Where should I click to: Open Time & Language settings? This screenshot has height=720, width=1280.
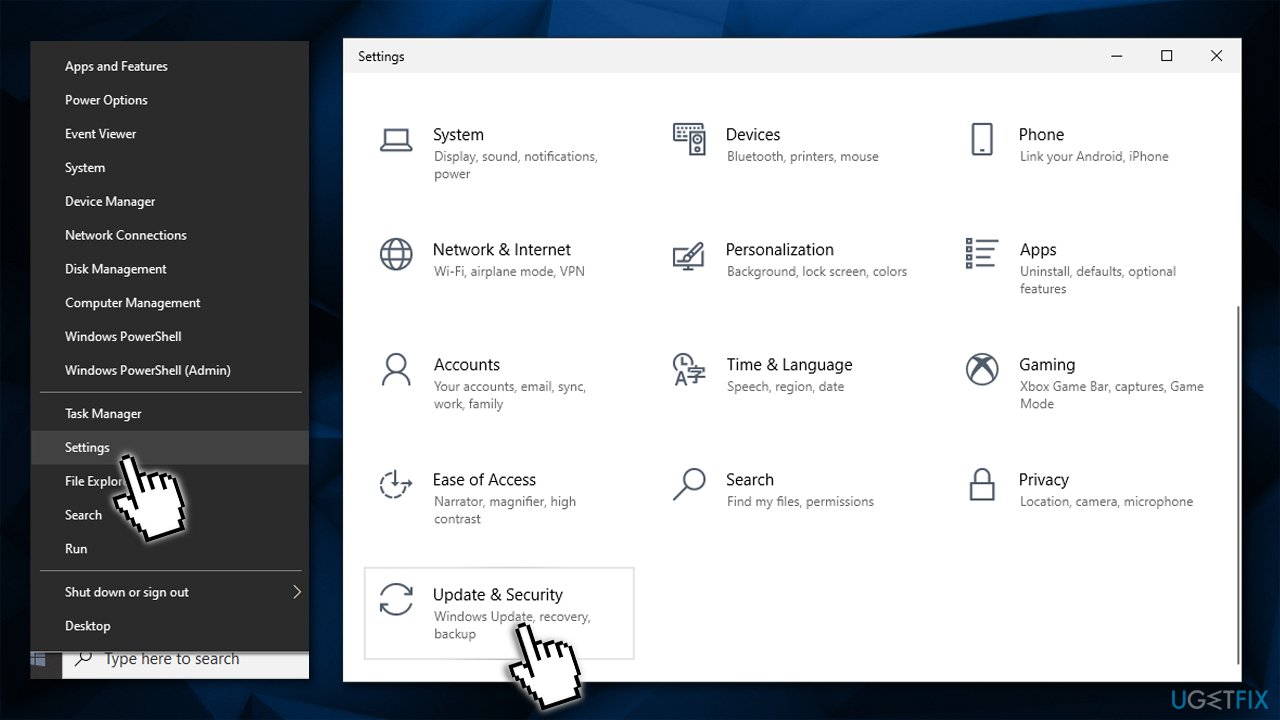792,384
